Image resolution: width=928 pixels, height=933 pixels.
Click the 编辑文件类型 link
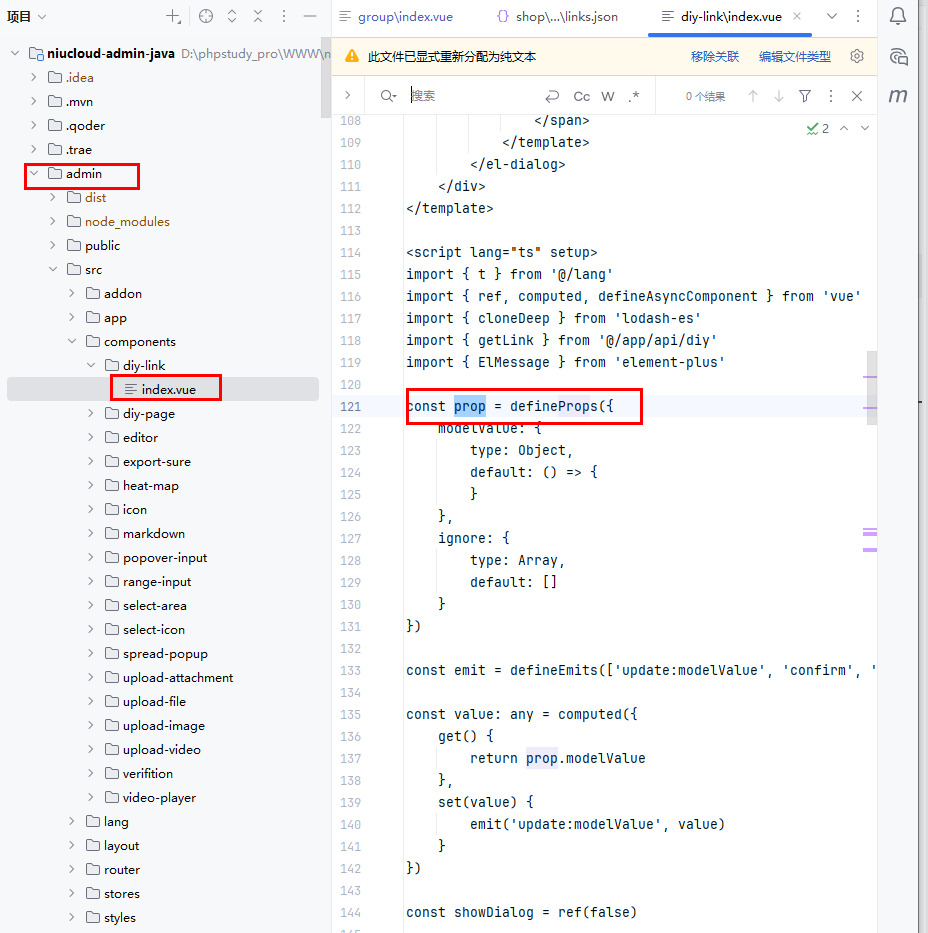click(x=794, y=57)
